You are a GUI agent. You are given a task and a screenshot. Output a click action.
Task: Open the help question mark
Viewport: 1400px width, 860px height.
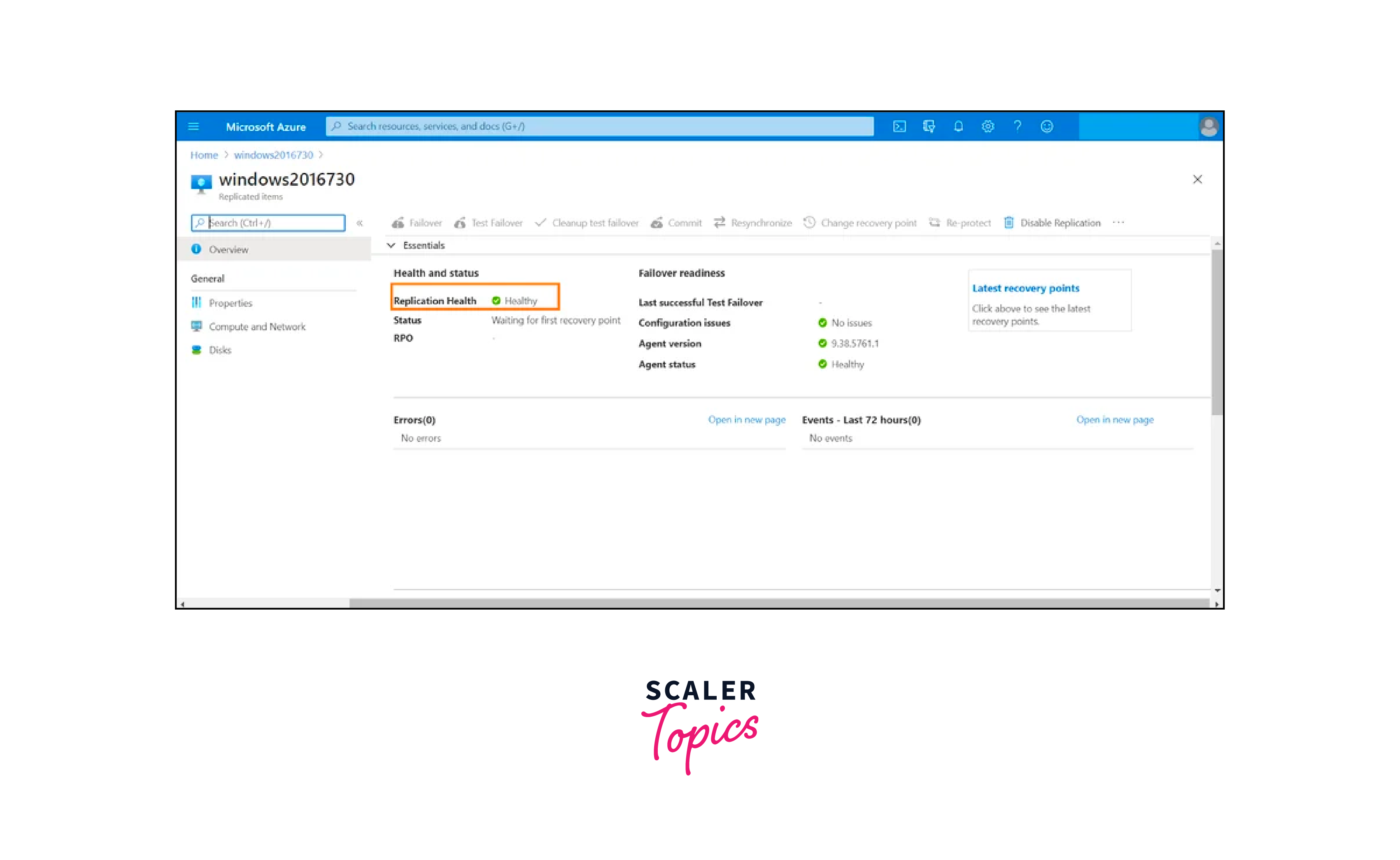[x=1018, y=126]
